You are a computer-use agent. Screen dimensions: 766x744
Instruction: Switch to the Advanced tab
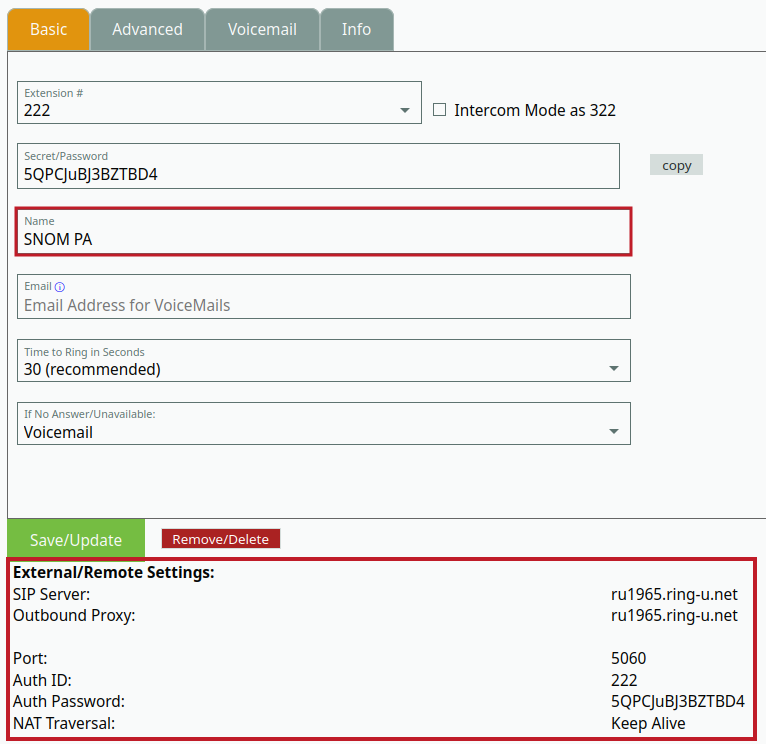tap(147, 29)
